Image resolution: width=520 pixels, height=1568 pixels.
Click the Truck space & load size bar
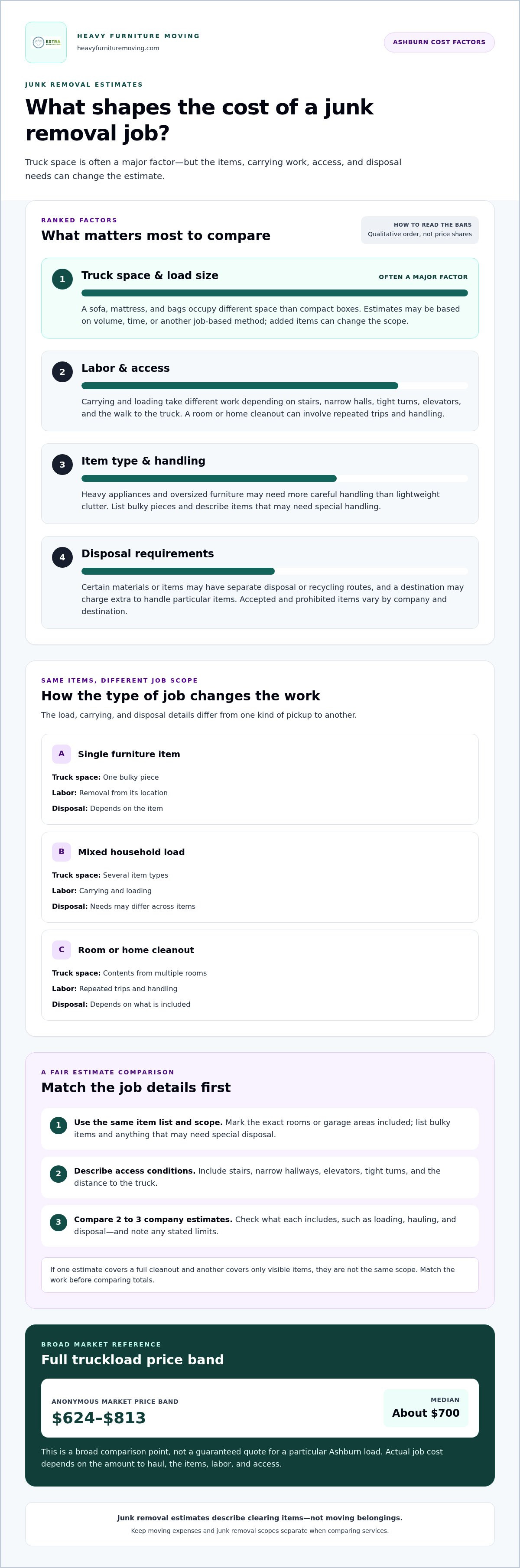[x=275, y=293]
